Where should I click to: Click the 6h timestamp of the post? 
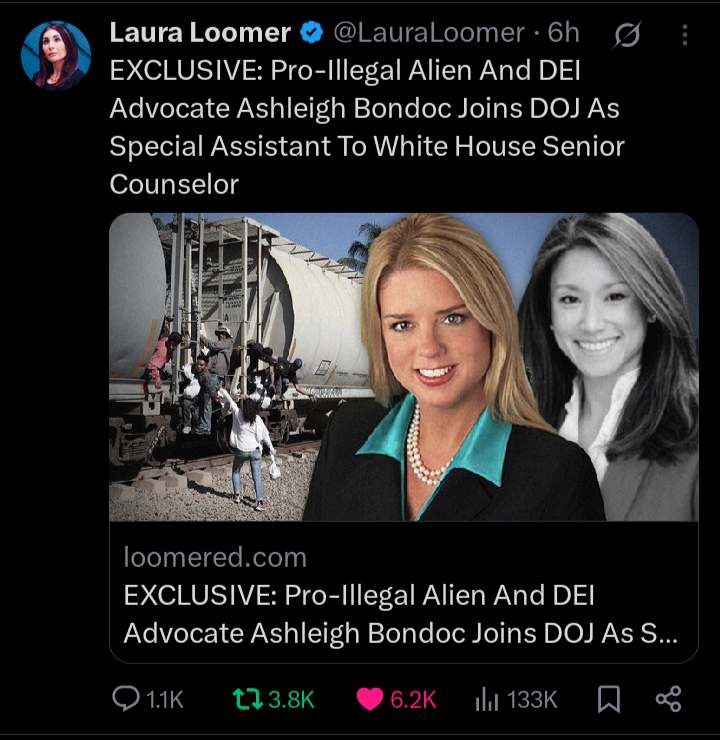click(x=563, y=33)
